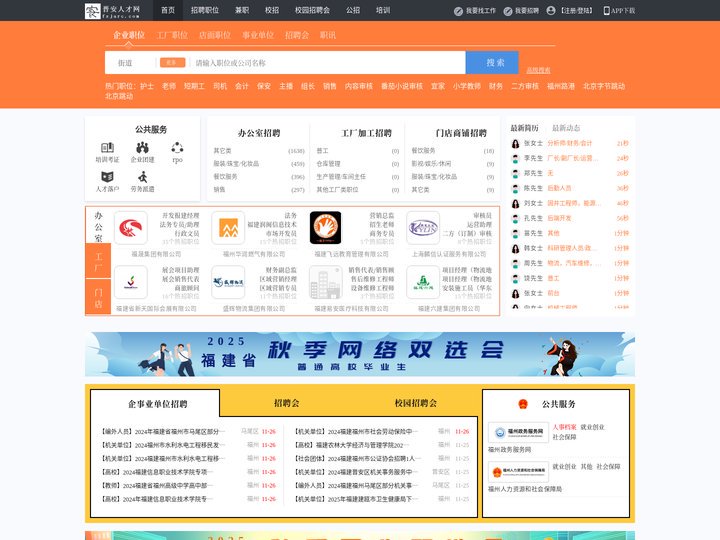The image size is (720, 540).
Task: Open 影视/娱乐/休闲 under 门店商铺招聘
Action: click(431, 163)
